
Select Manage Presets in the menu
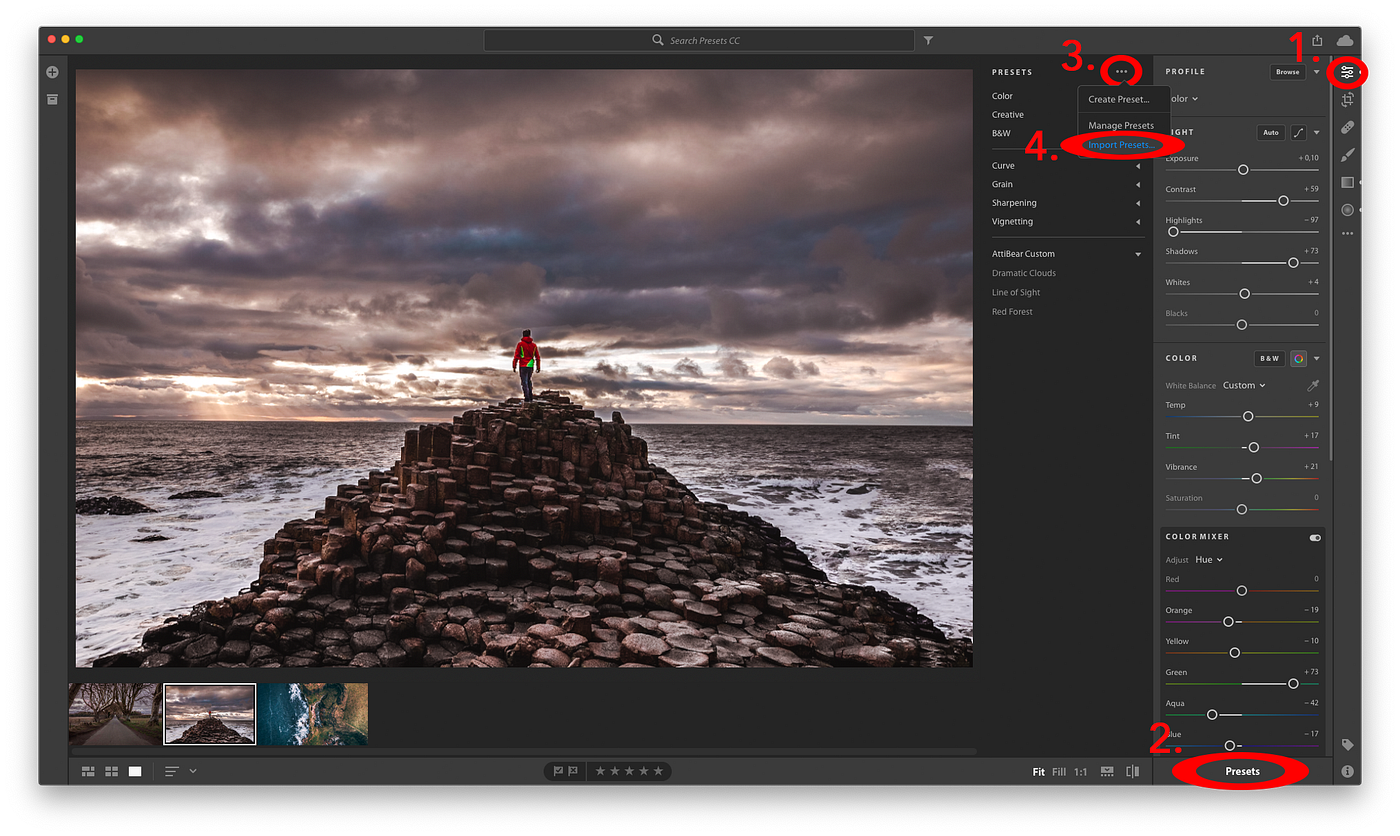click(x=1121, y=125)
